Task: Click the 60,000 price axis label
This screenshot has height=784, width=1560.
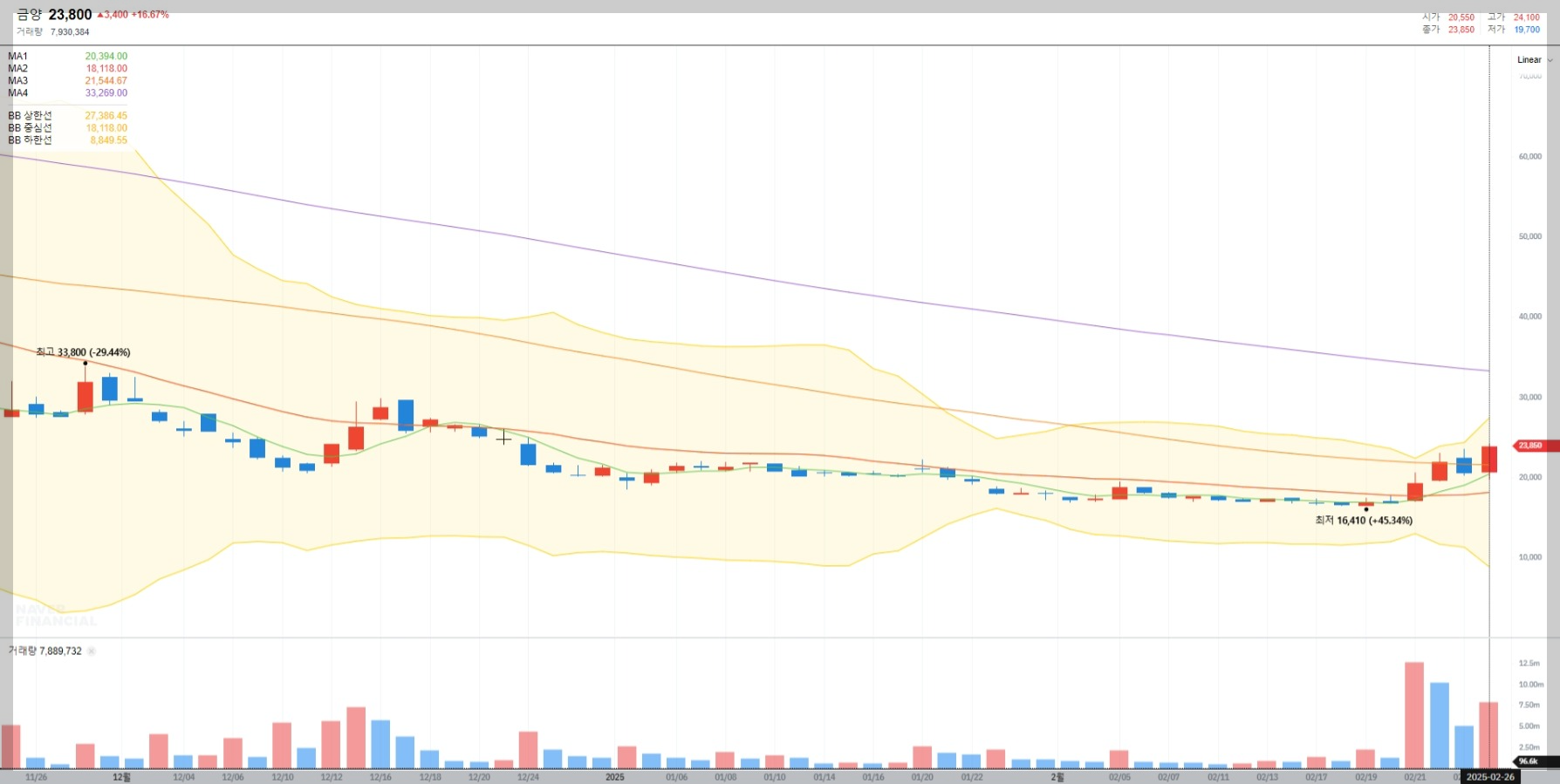Action: pyautogui.click(x=1530, y=157)
